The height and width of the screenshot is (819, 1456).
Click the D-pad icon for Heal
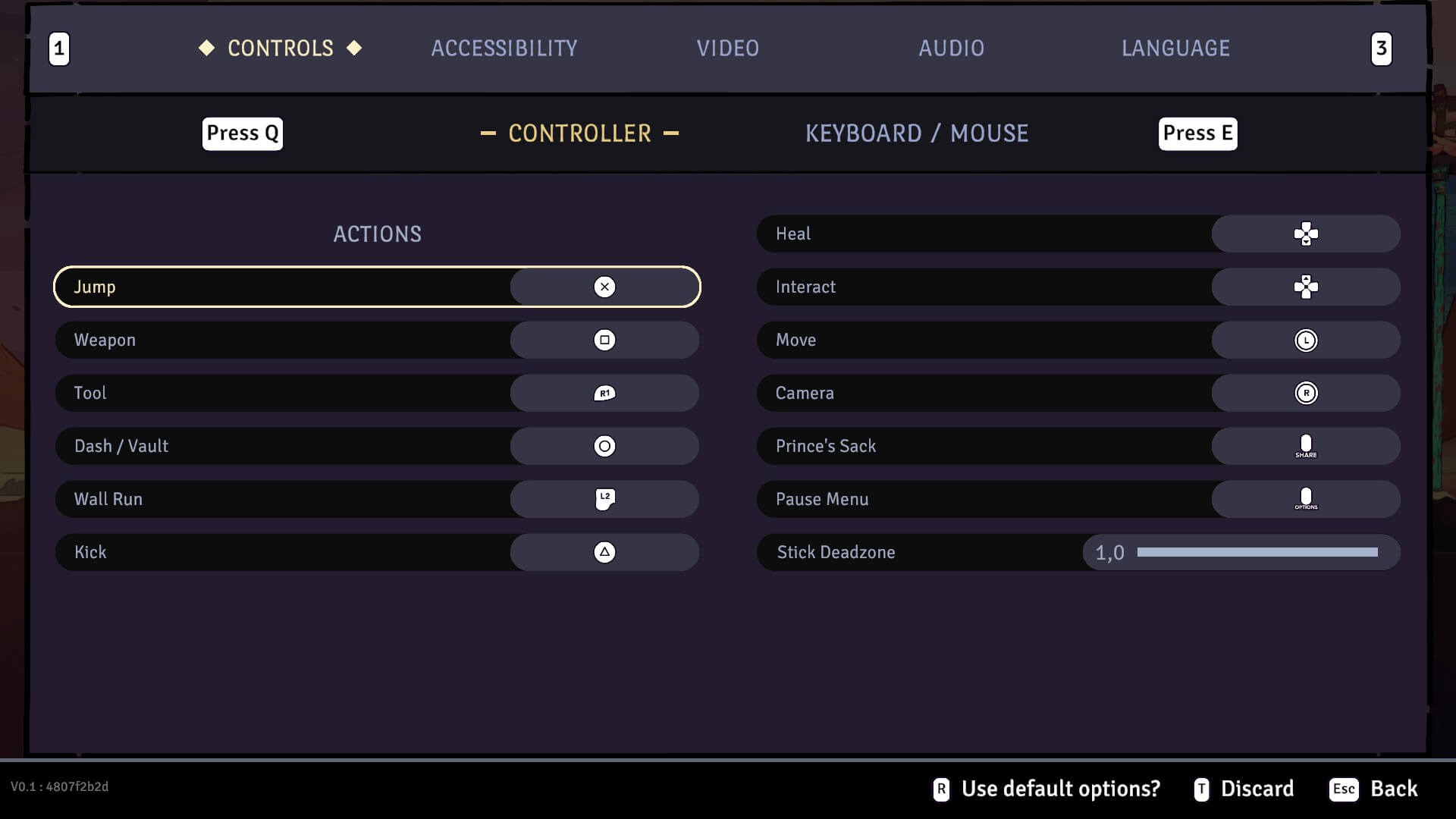pyautogui.click(x=1305, y=234)
